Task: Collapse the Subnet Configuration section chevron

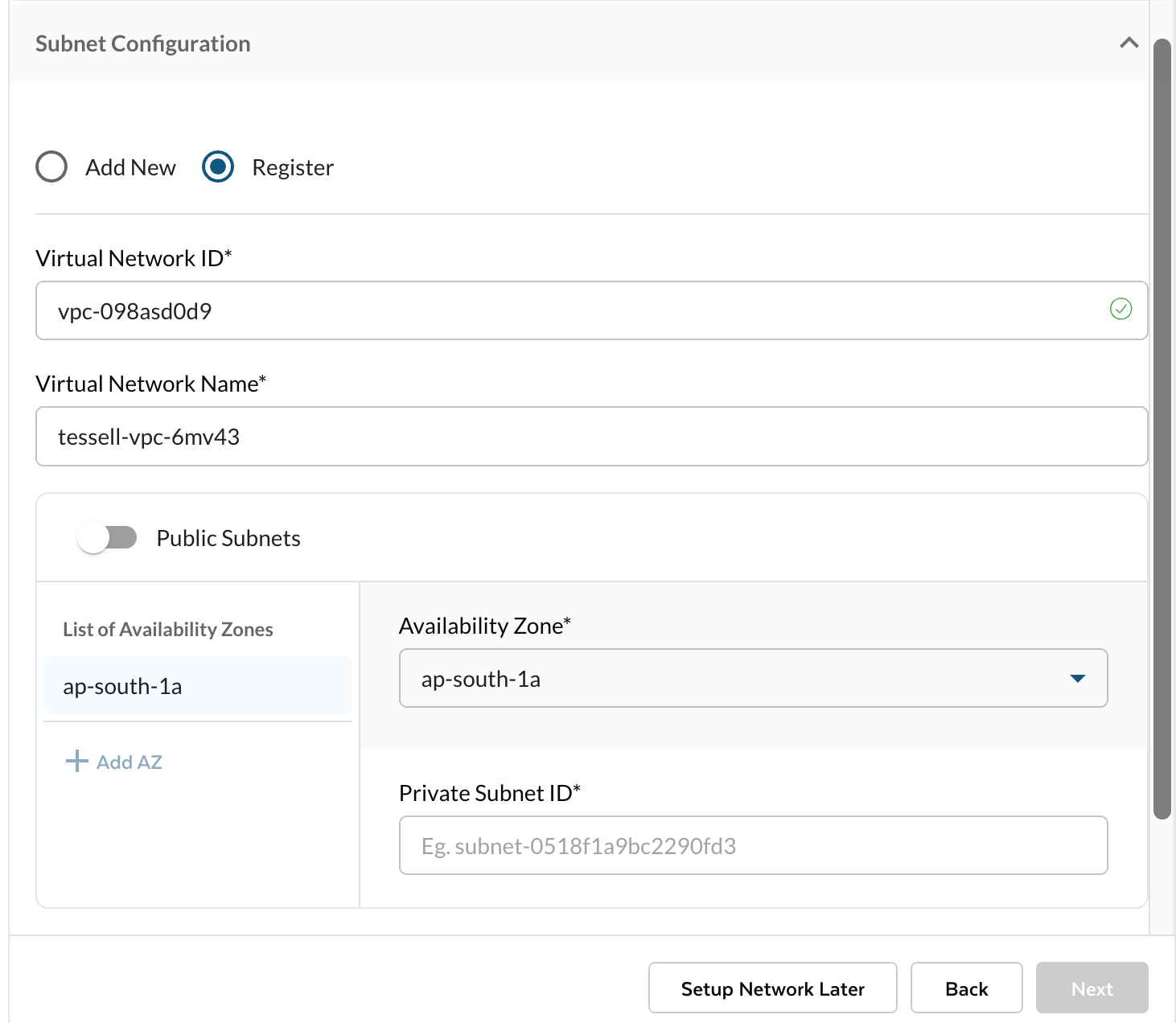Action: click(1129, 43)
